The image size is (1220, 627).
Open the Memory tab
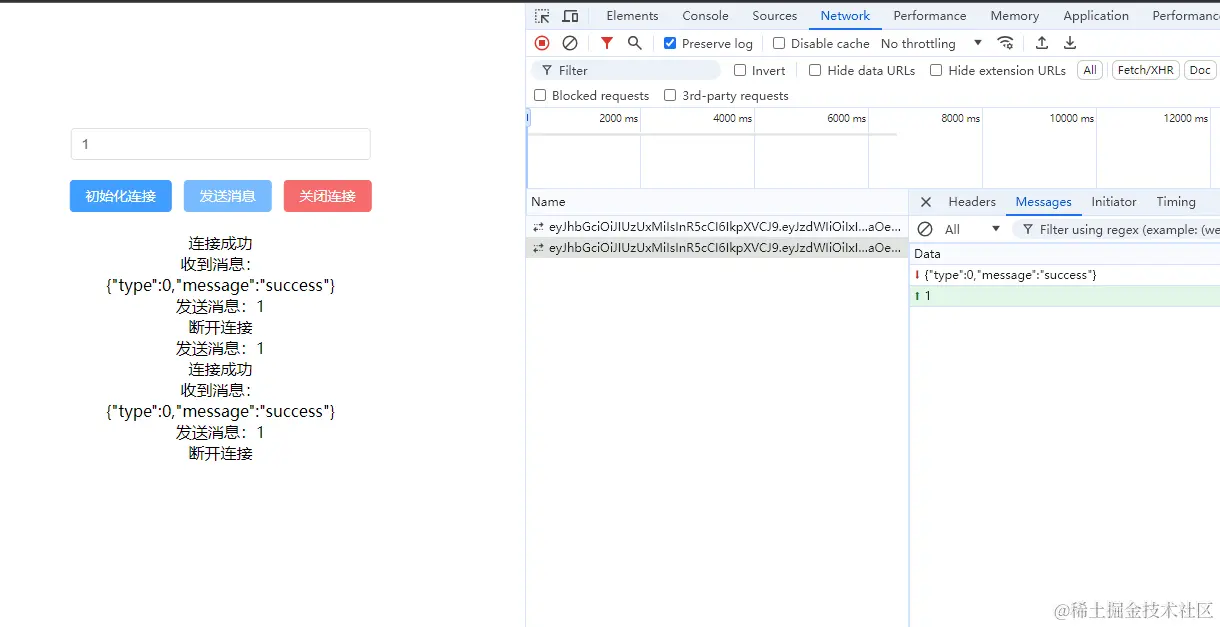1015,16
